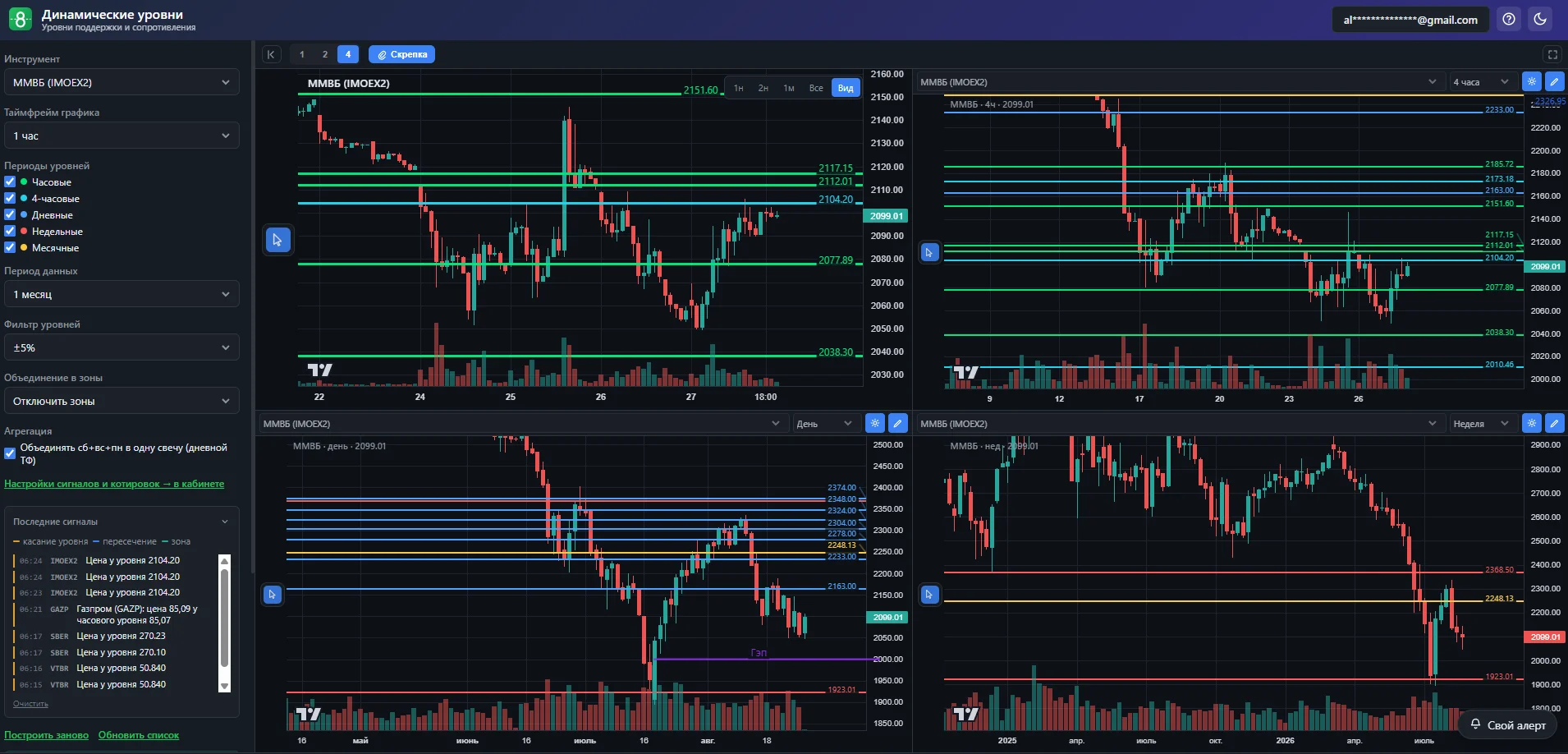Click Очистить to clear signals
Image resolution: width=1568 pixels, height=754 pixels.
pos(30,704)
